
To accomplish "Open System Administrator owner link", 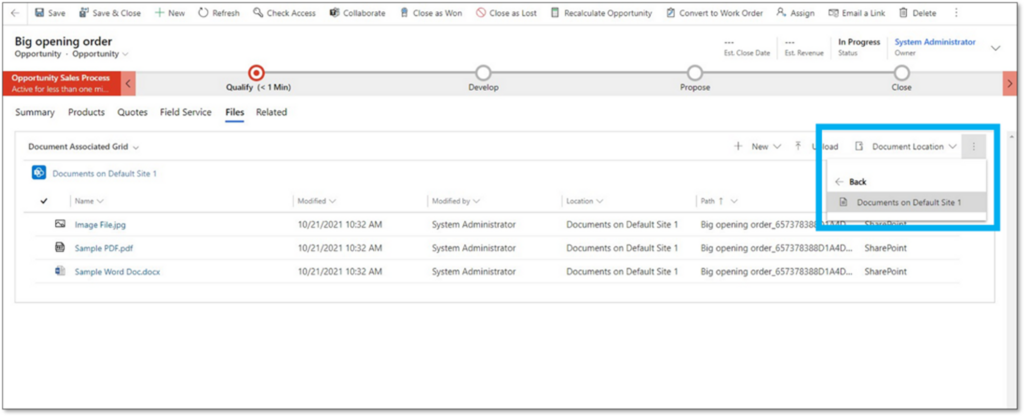I will [935, 42].
